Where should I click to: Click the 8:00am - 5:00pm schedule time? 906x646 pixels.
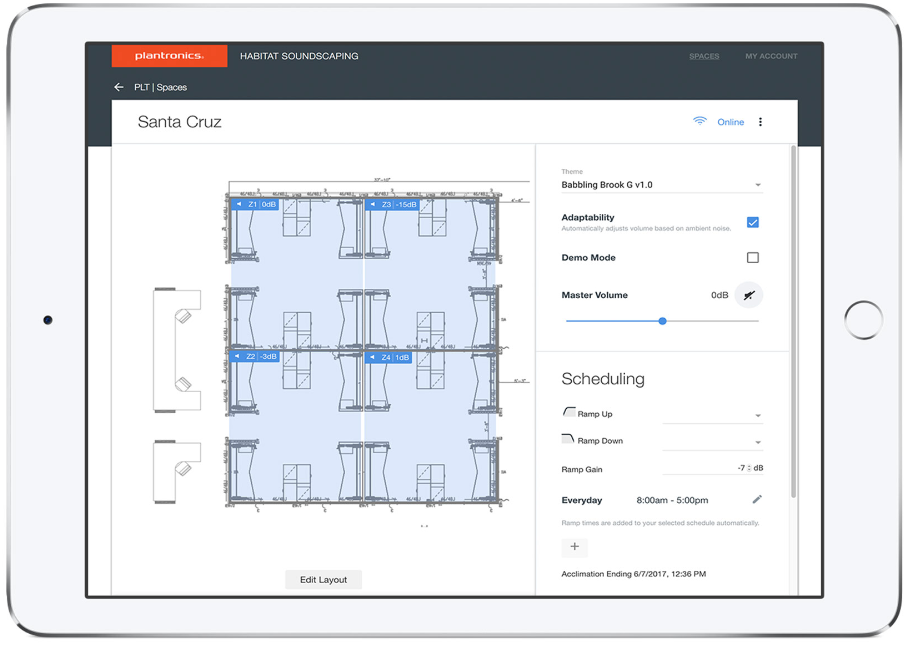coord(672,500)
